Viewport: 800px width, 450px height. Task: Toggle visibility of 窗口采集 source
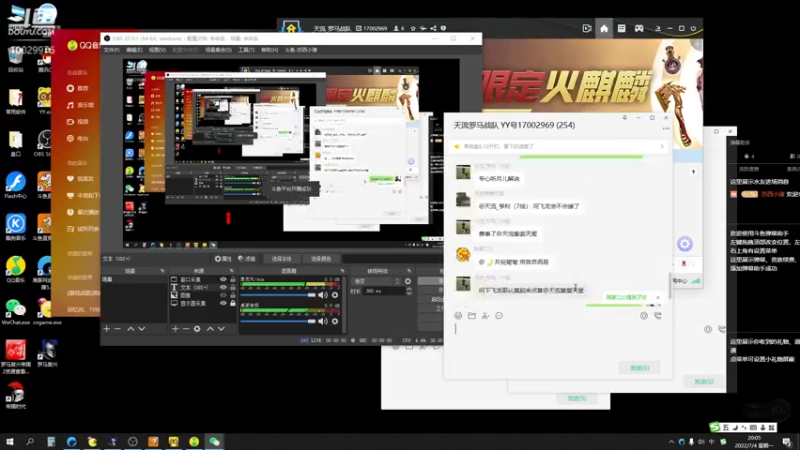click(223, 280)
